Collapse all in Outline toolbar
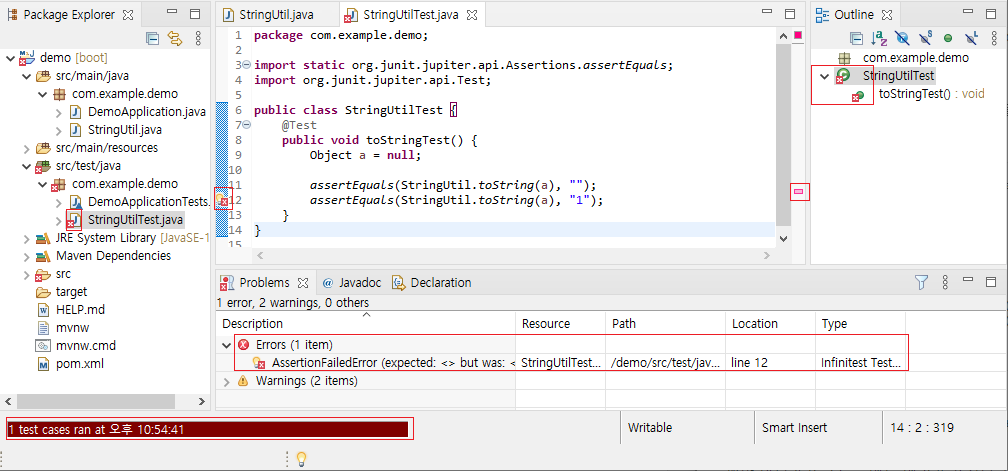Screen dimensions: 1008x471 point(856,39)
